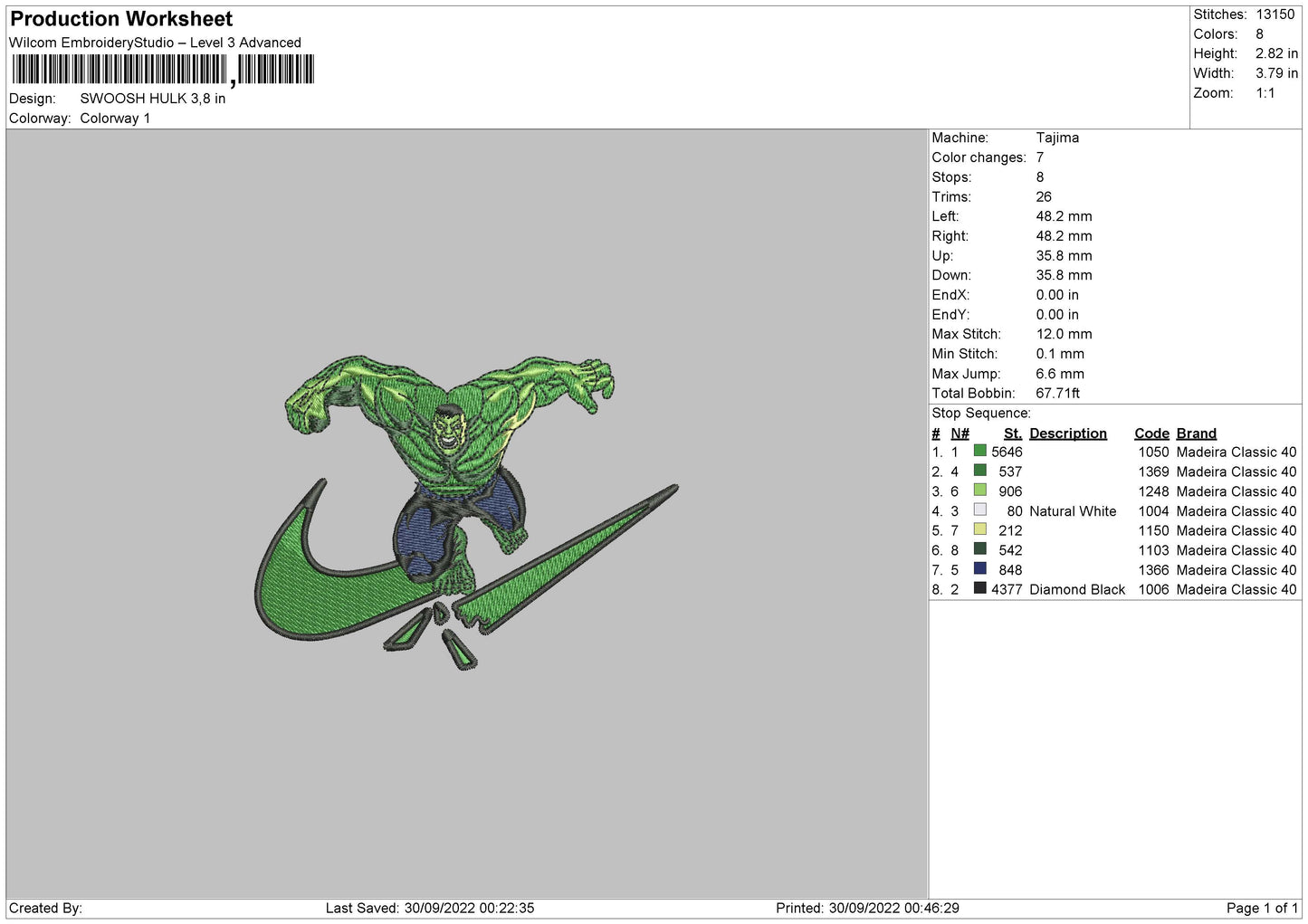This screenshot has width=1308, height=924.
Task: Click the dark olive swatch for code 1103
Action: pyautogui.click(x=979, y=549)
